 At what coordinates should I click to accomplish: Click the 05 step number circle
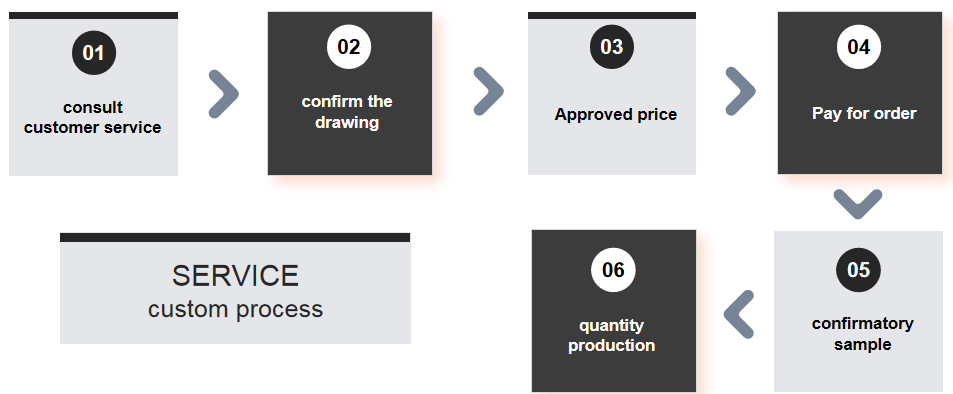[x=858, y=269]
